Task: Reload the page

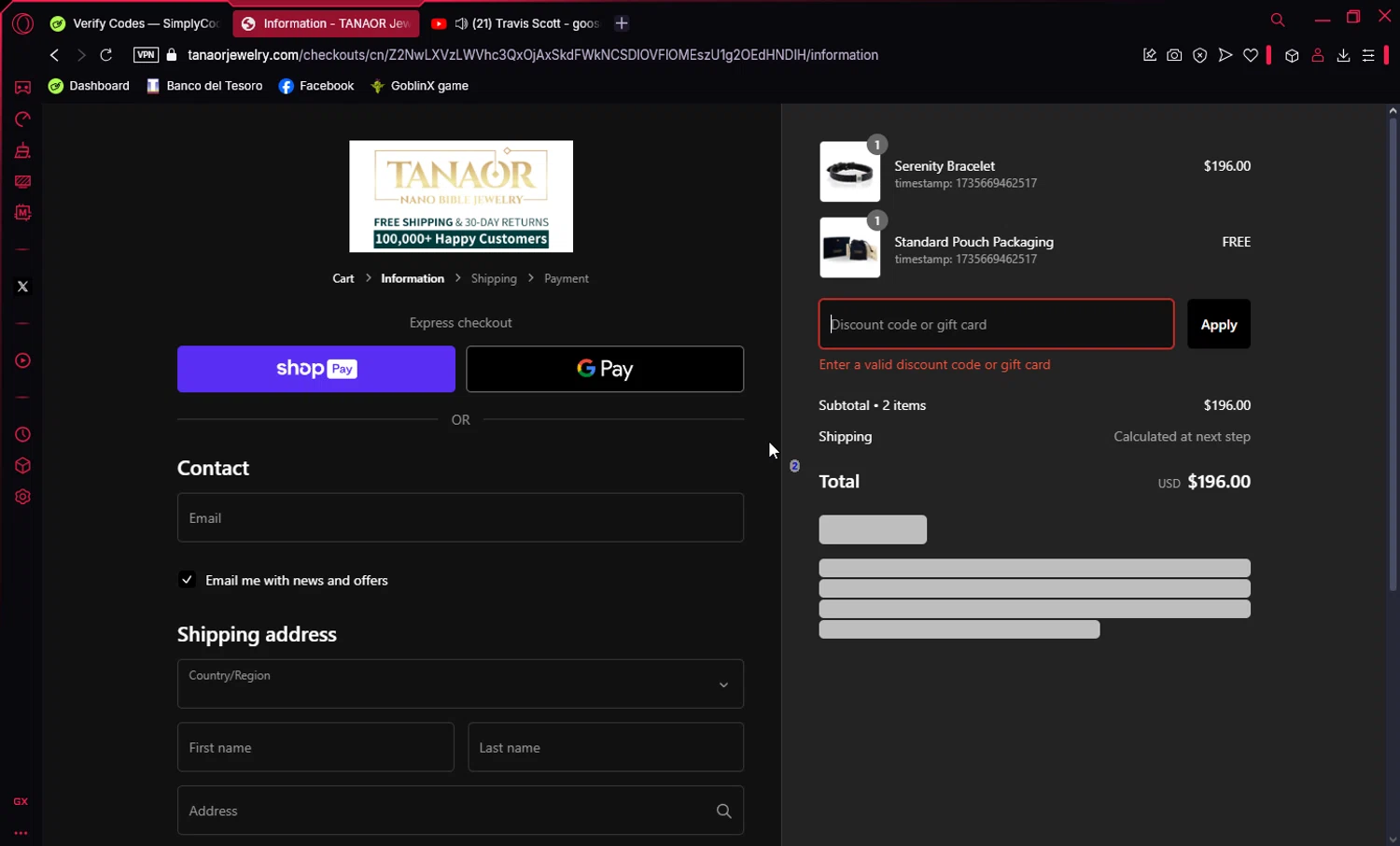Action: click(106, 55)
